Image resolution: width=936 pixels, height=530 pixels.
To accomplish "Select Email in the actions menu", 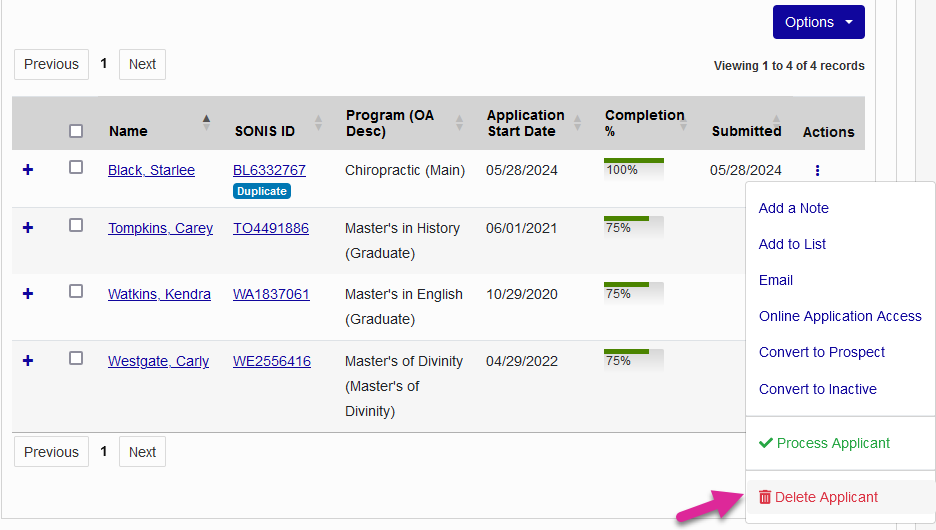I will 775,281.
